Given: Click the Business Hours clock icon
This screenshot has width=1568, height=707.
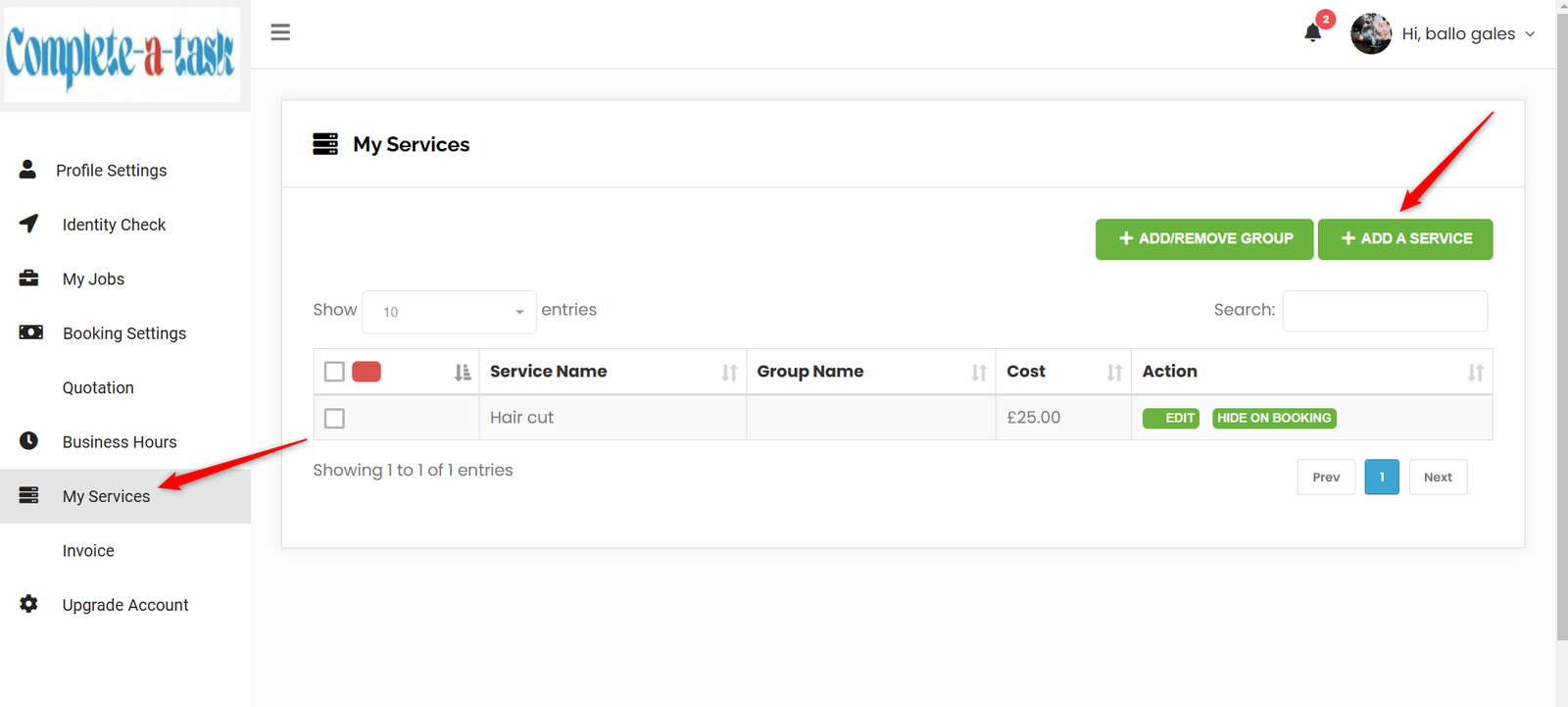Looking at the screenshot, I should (x=29, y=441).
